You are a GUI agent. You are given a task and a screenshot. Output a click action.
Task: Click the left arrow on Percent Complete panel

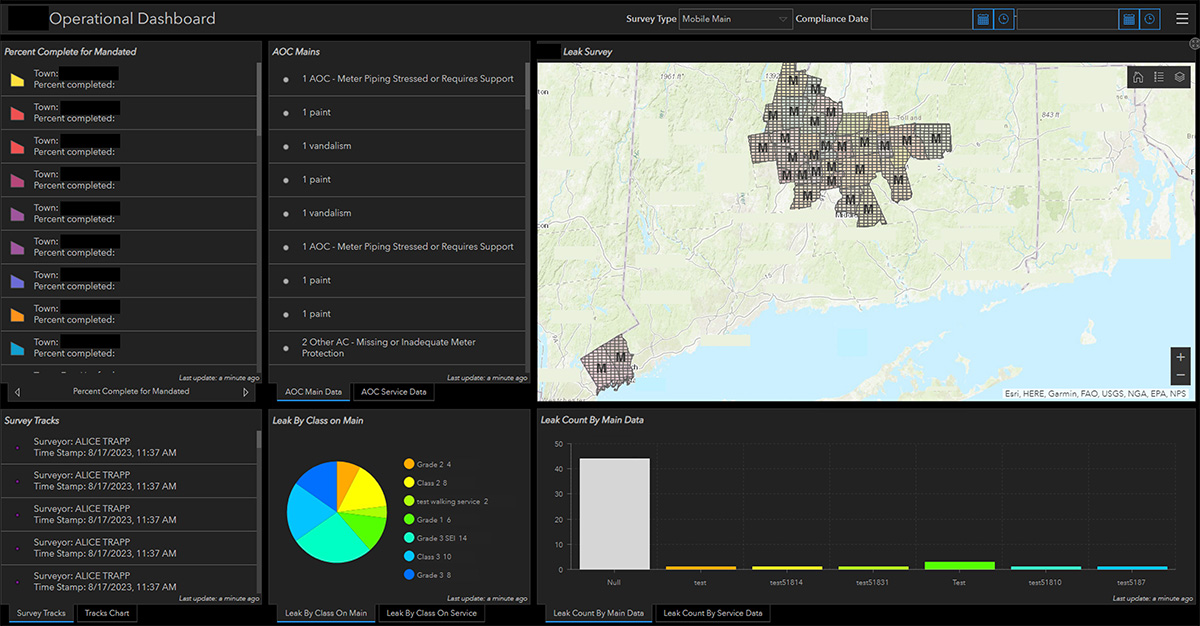click(17, 392)
